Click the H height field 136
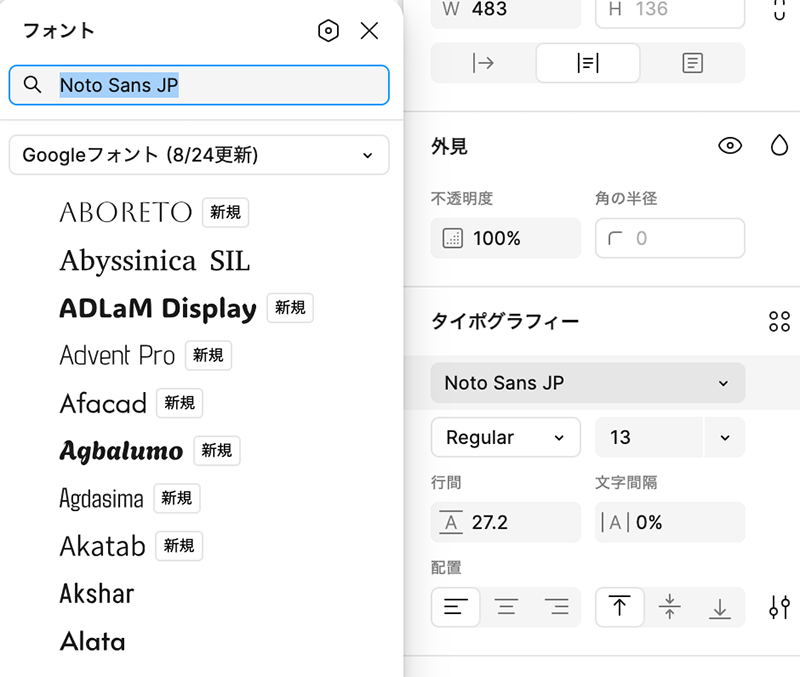Screen dimensions: 800x677 [670, 10]
